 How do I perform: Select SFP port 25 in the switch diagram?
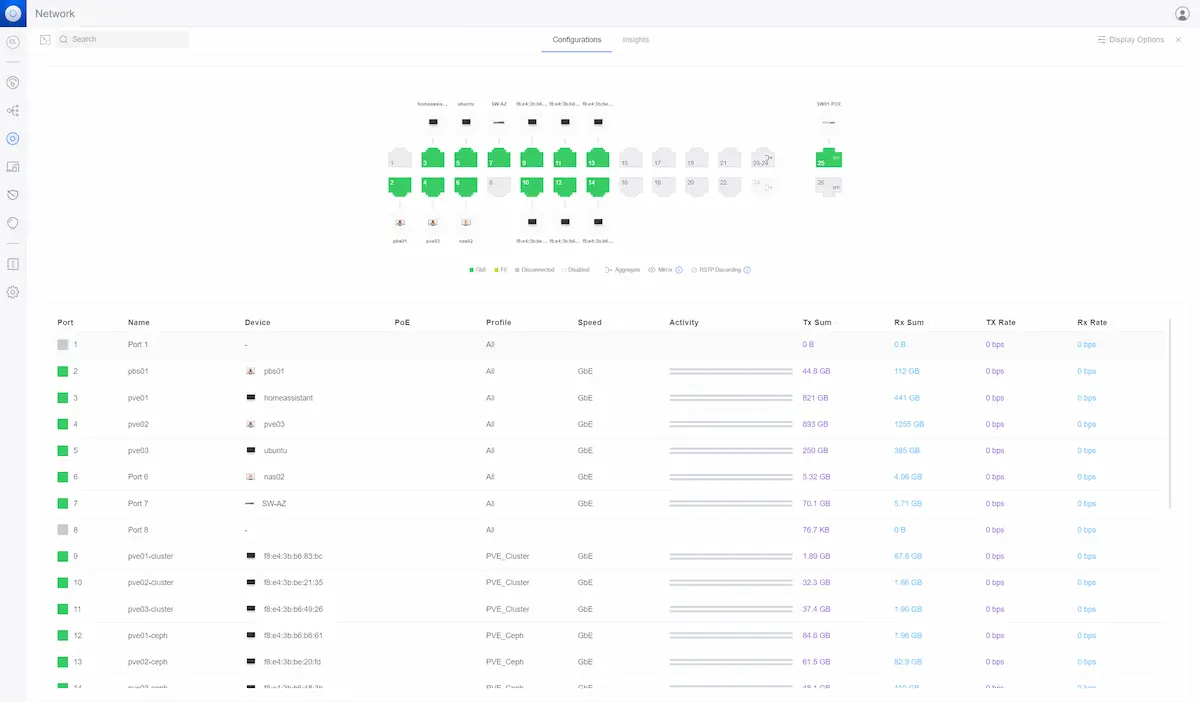[827, 158]
